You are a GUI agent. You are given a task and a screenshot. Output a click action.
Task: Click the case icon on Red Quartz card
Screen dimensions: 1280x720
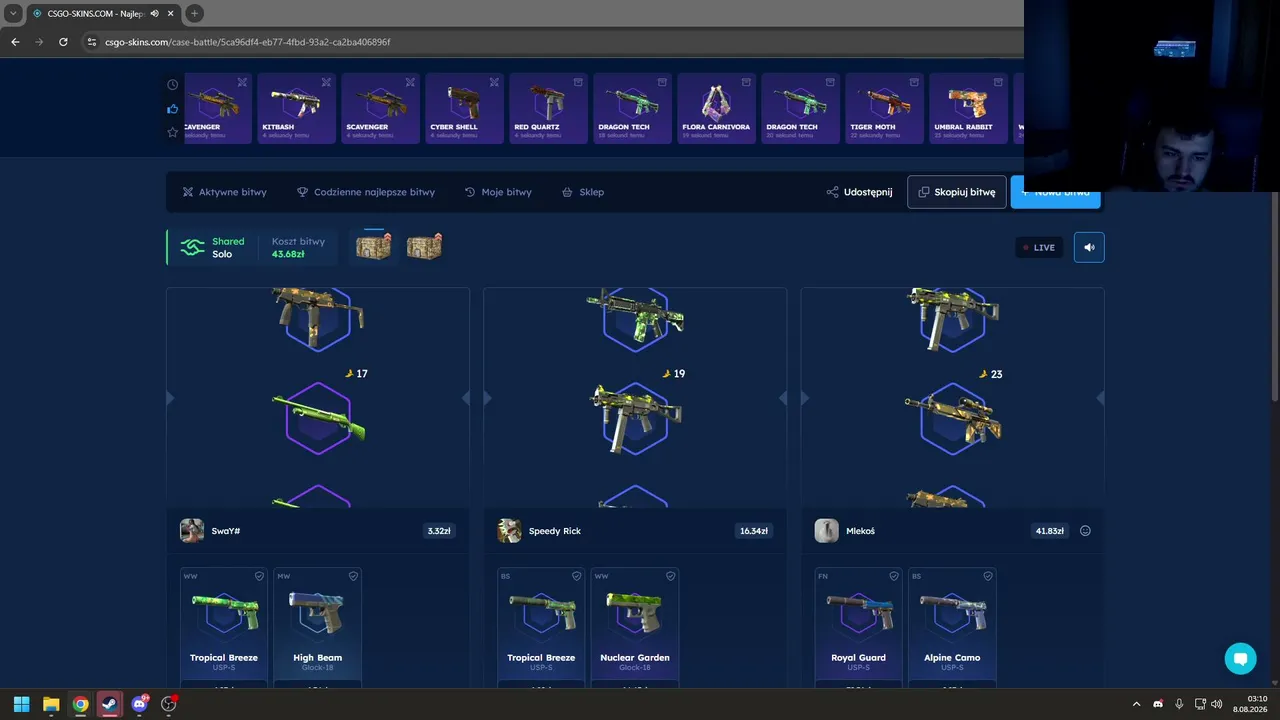(578, 82)
